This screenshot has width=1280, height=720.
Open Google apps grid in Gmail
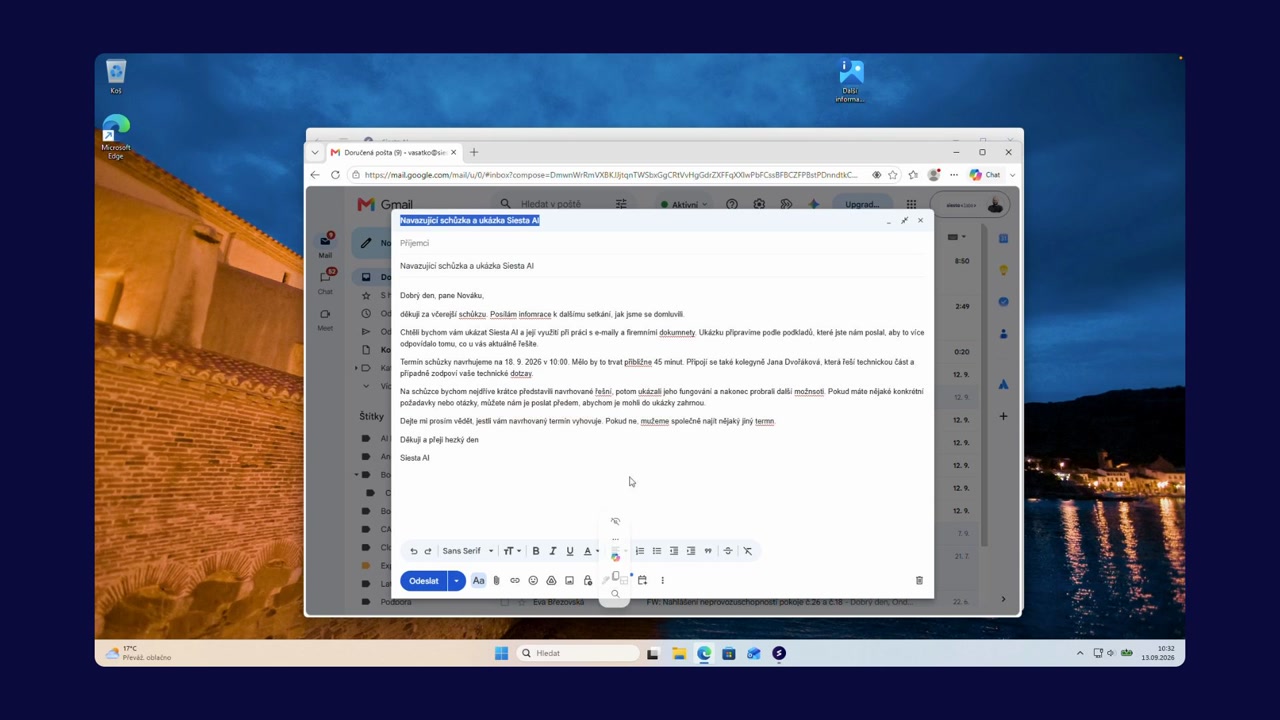coord(911,204)
